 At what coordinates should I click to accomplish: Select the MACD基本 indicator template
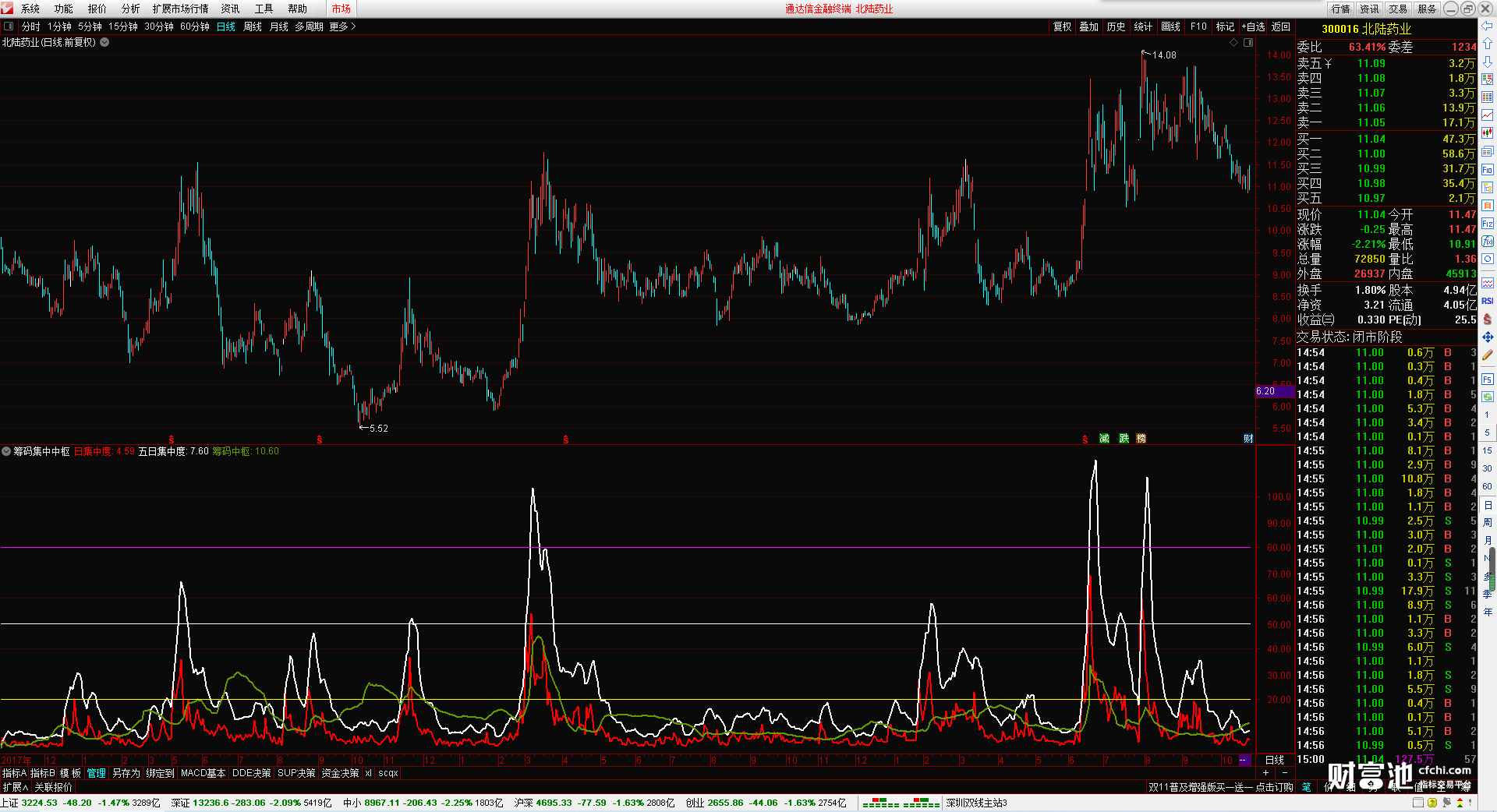[203, 773]
